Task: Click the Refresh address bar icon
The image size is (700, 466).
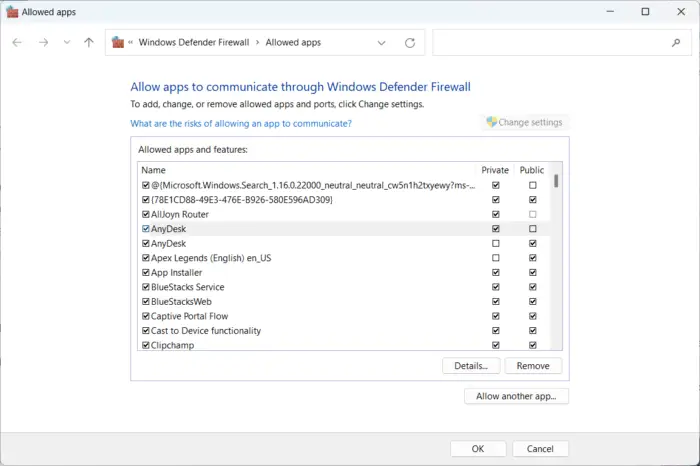Action: pos(410,43)
